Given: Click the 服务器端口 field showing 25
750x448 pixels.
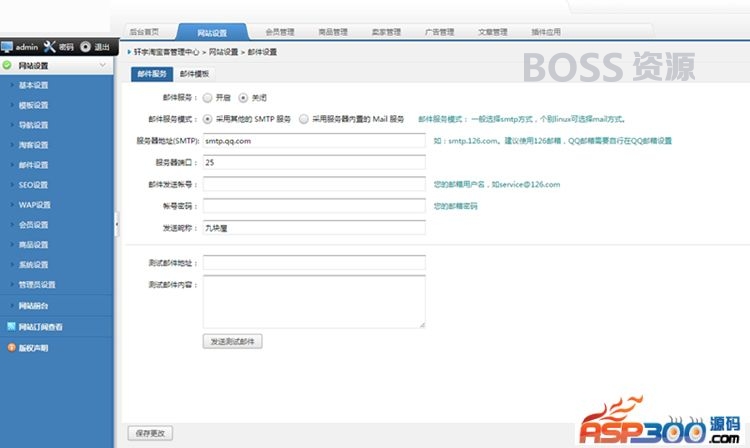Looking at the screenshot, I should pos(314,162).
